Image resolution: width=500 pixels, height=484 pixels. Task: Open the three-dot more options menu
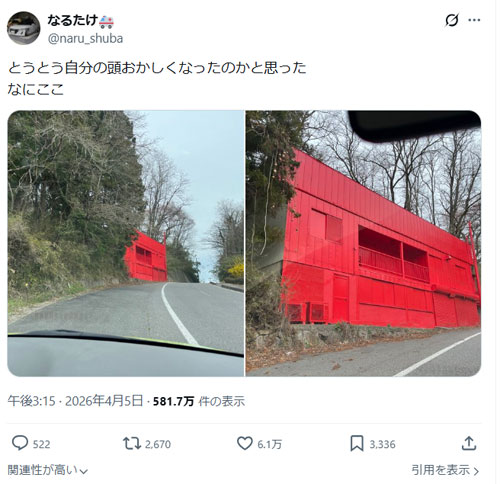tap(474, 20)
